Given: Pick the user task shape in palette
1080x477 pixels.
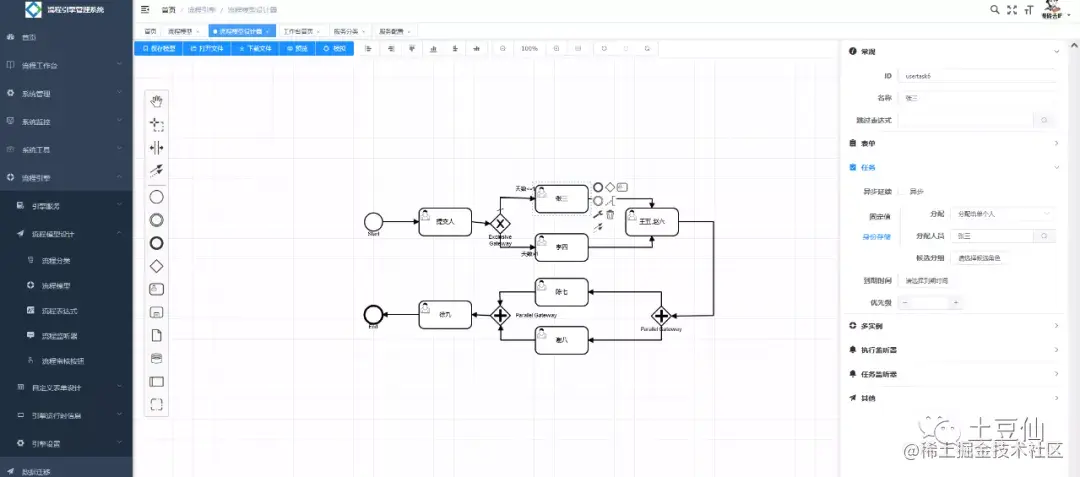Looking at the screenshot, I should 156,289.
